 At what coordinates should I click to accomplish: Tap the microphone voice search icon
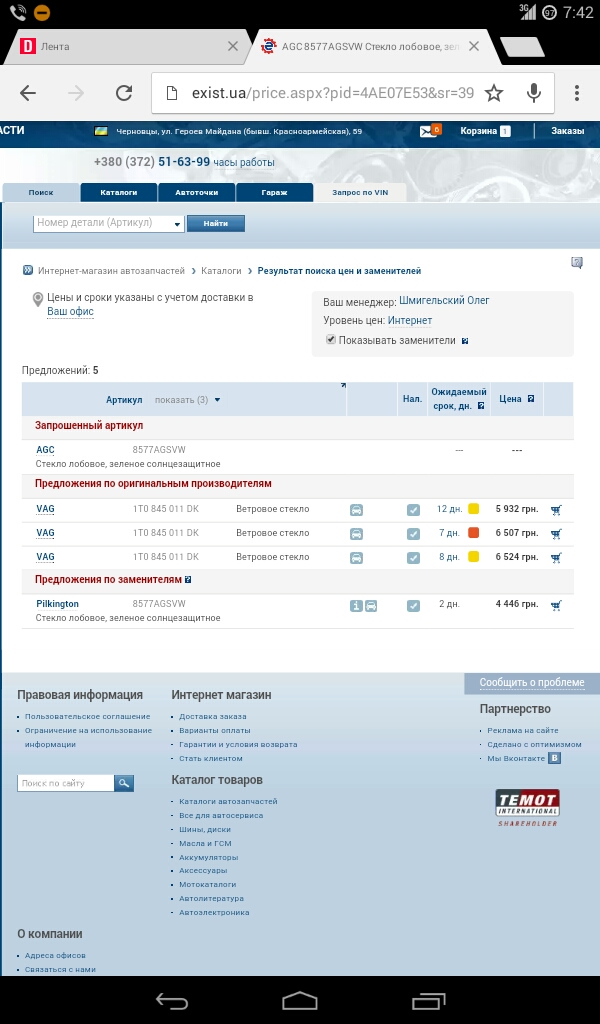pyautogui.click(x=534, y=93)
